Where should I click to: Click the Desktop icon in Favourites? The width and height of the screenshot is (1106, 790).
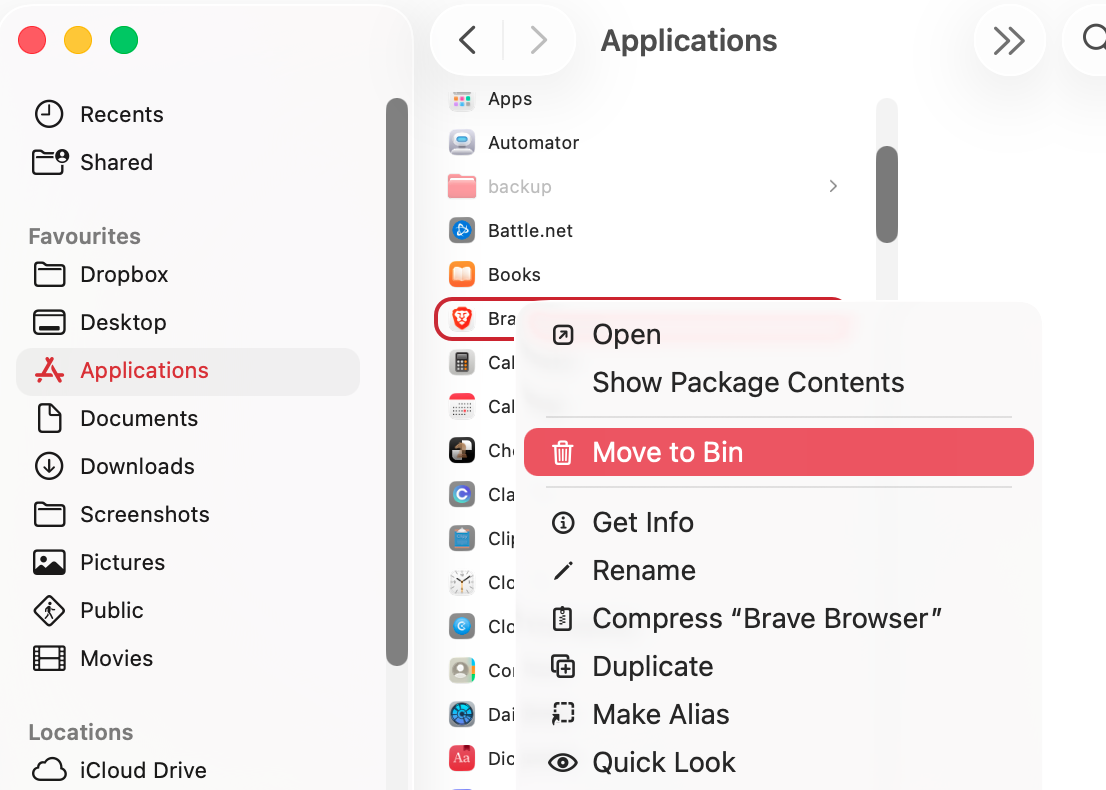pos(49,322)
